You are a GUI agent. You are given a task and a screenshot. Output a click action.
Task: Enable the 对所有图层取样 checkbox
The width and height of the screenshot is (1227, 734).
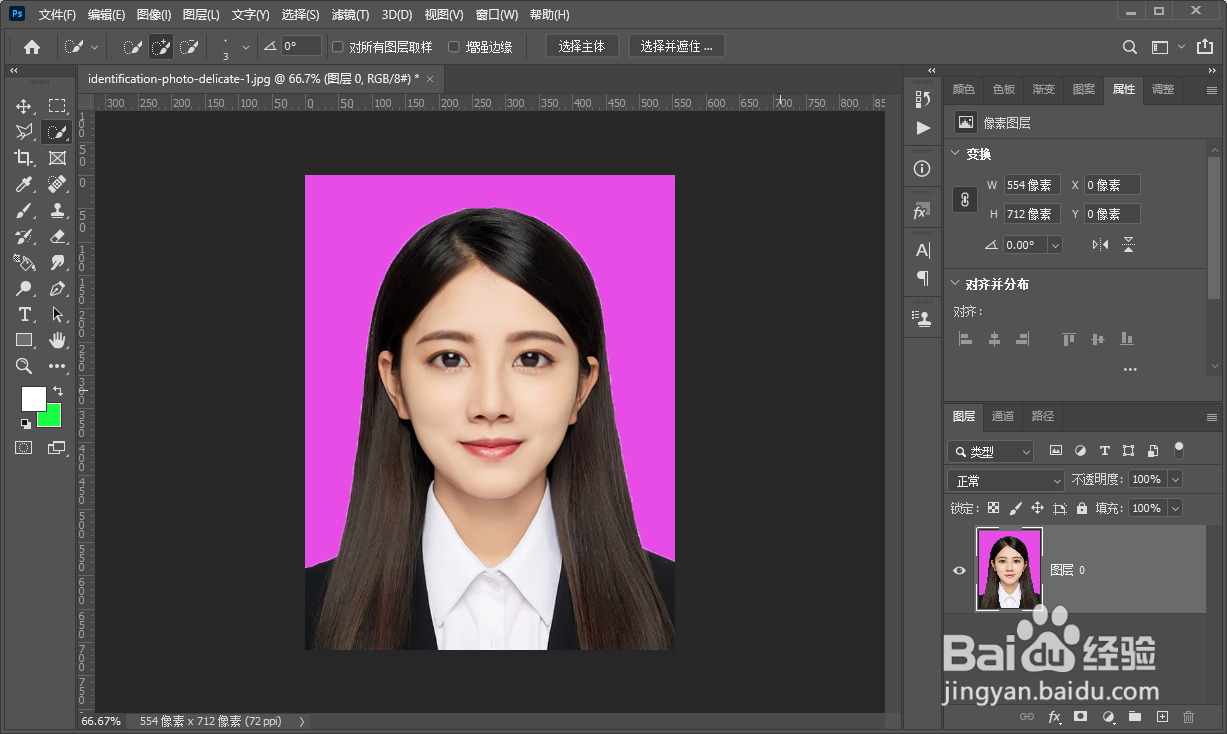coord(337,47)
